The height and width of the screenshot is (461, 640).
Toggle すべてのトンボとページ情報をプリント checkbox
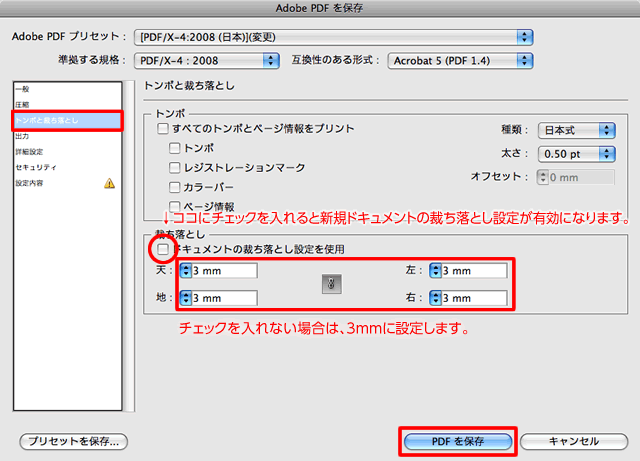tap(162, 129)
